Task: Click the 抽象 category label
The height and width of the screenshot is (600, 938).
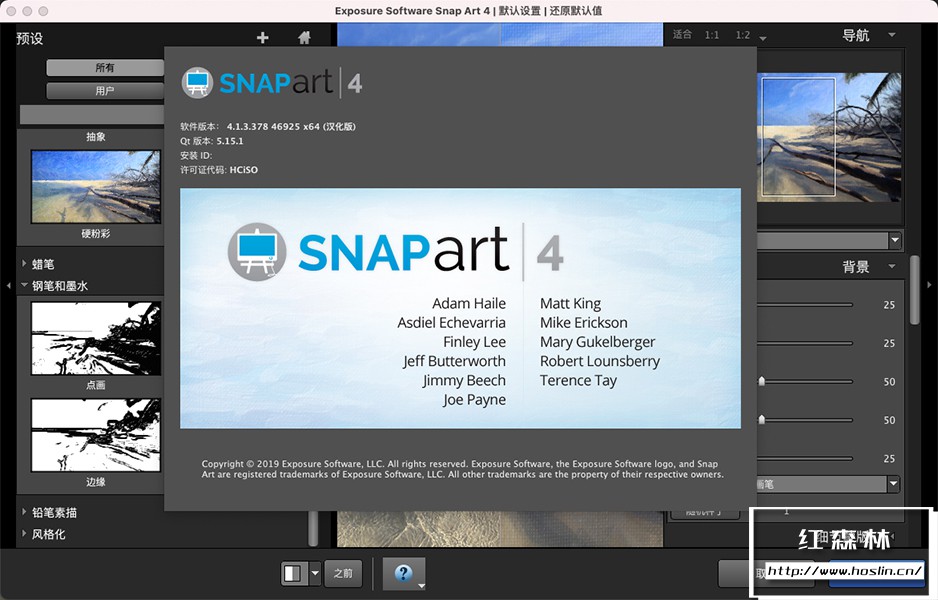Action: pyautogui.click(x=96, y=137)
